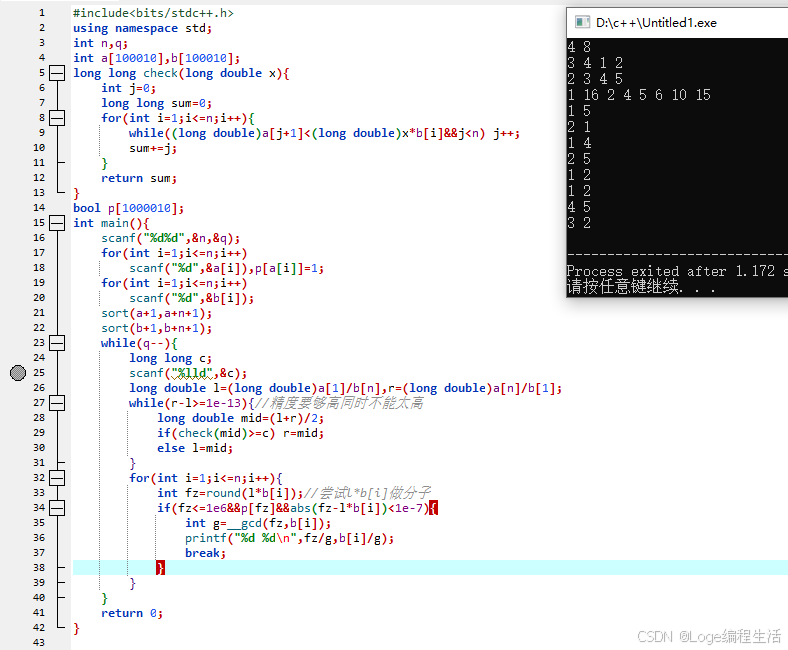Screen dimensions: 788x650
Task: Collapse the binary search while fold at line 27
Action: point(57,403)
